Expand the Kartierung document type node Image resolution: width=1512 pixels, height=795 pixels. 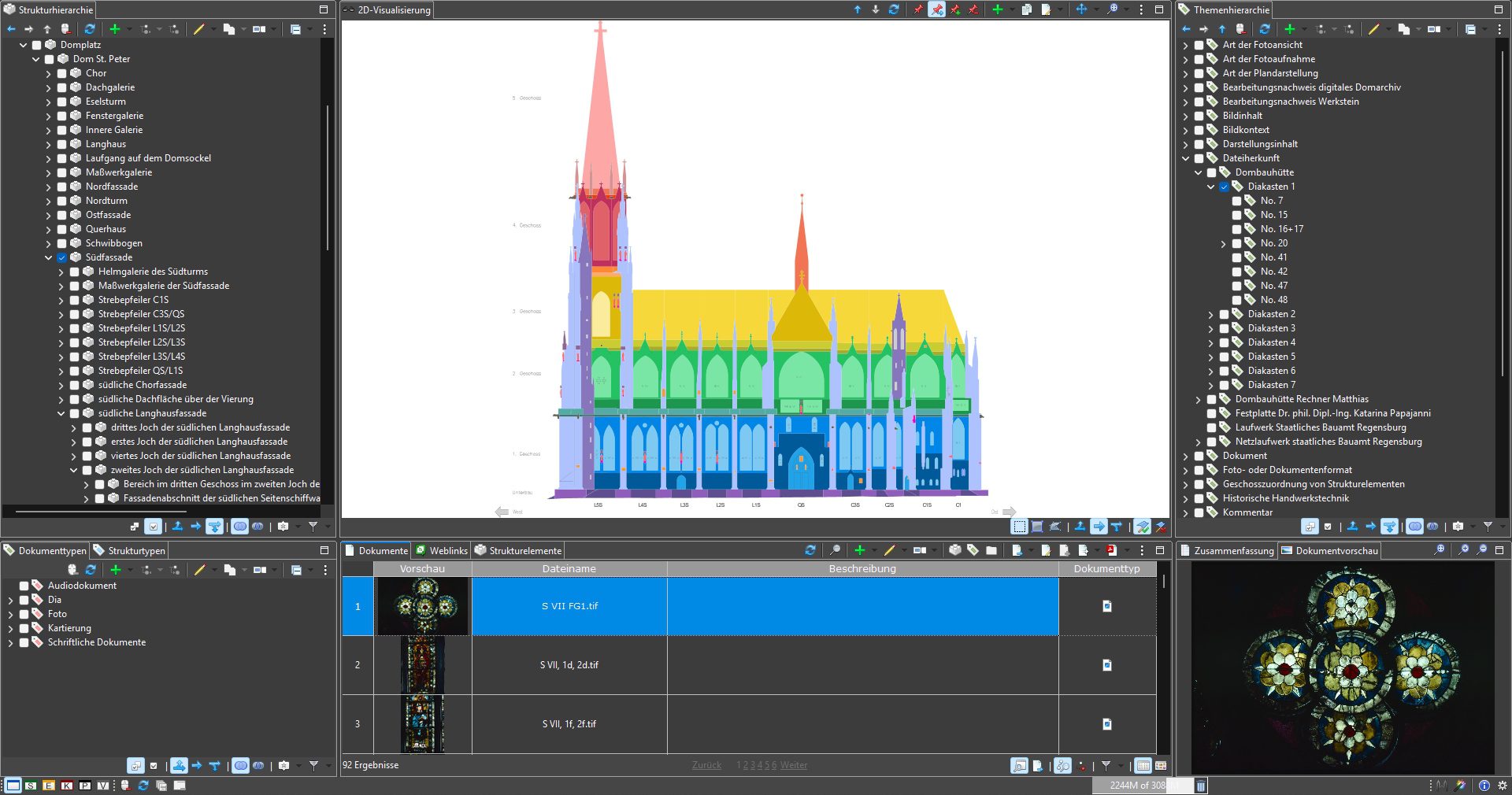(x=10, y=628)
